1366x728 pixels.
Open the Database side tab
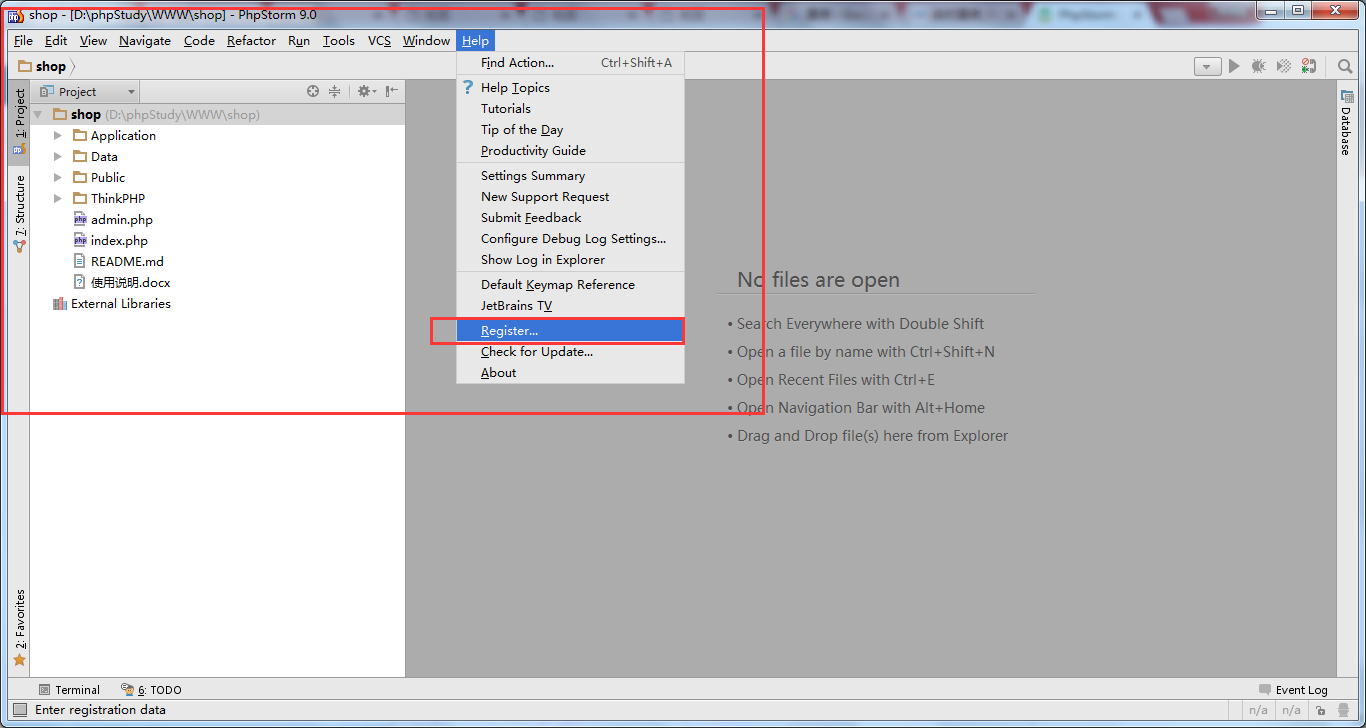click(1345, 122)
